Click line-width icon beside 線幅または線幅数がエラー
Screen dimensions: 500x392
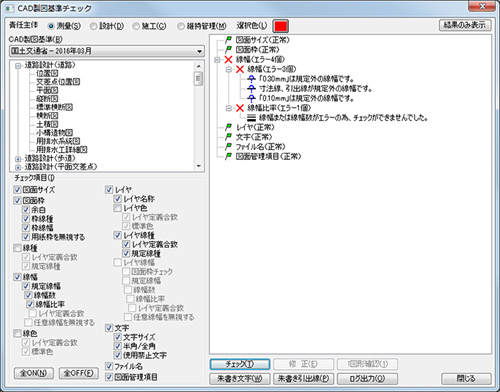click(252, 118)
